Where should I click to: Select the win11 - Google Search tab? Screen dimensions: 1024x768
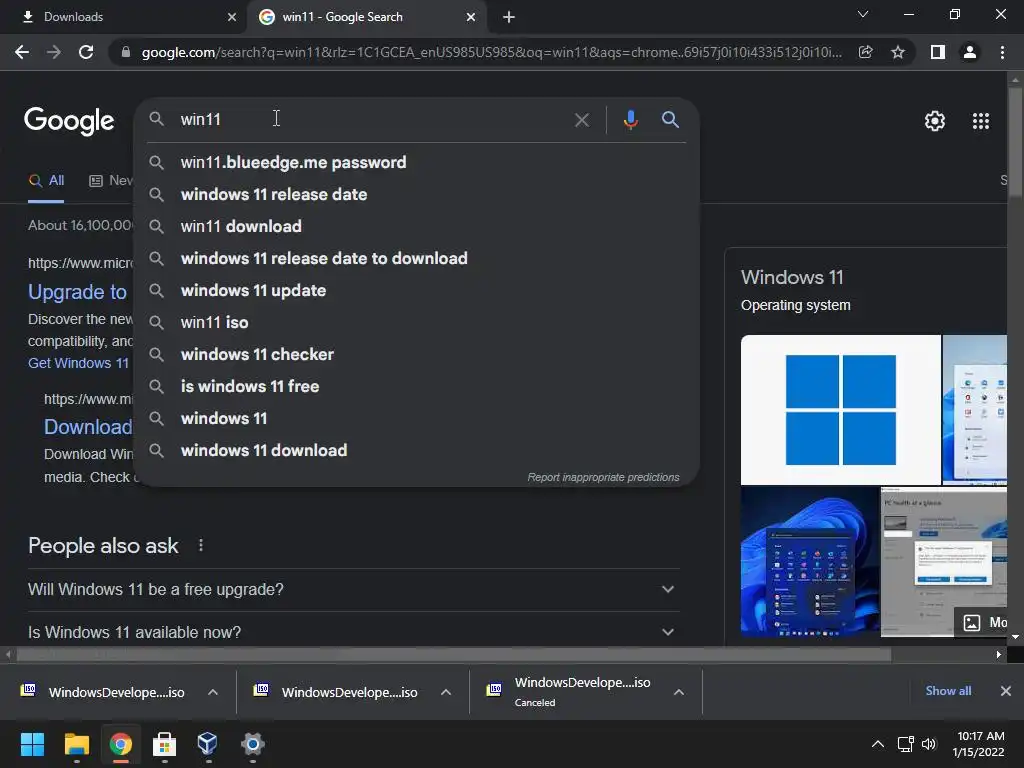tap(366, 17)
